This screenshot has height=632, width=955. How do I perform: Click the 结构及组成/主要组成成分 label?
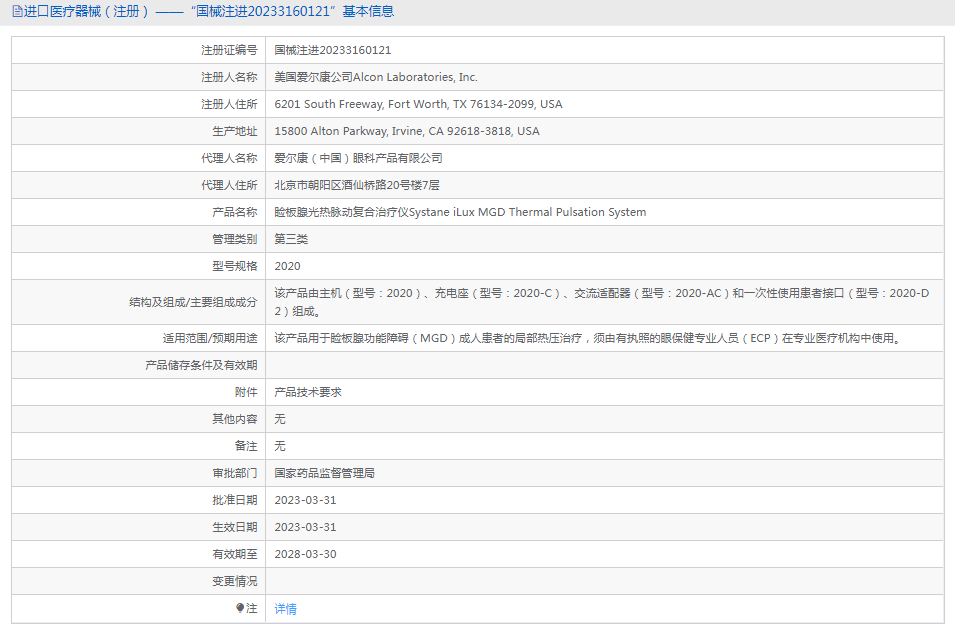[193, 302]
